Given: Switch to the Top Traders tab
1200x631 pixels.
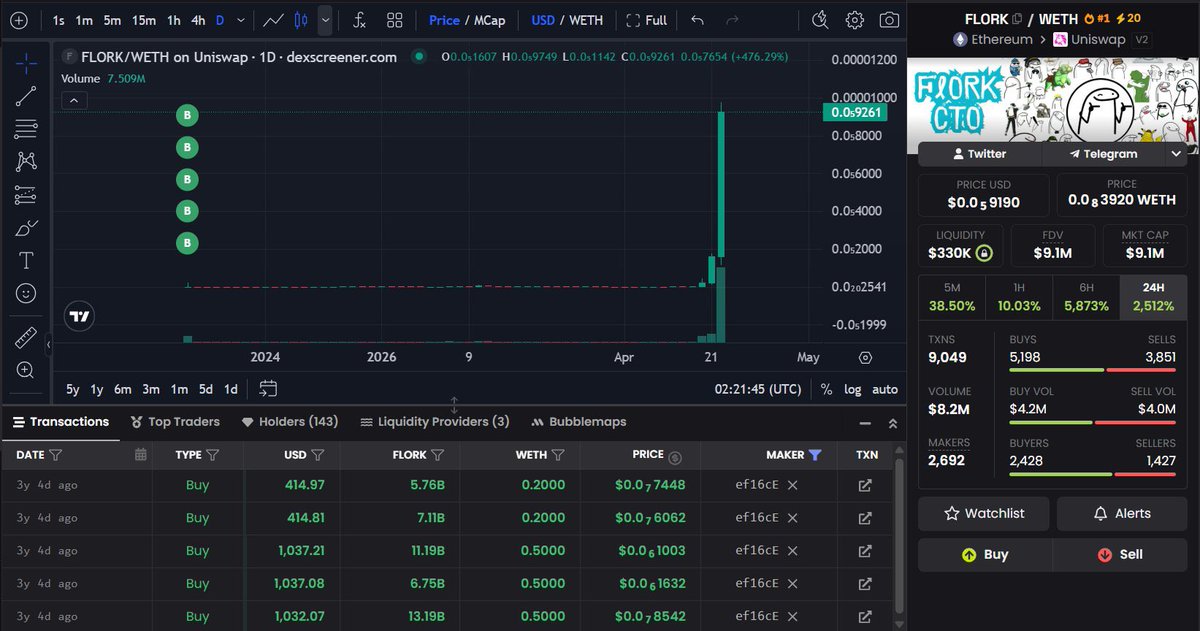Looking at the screenshot, I should click(174, 422).
